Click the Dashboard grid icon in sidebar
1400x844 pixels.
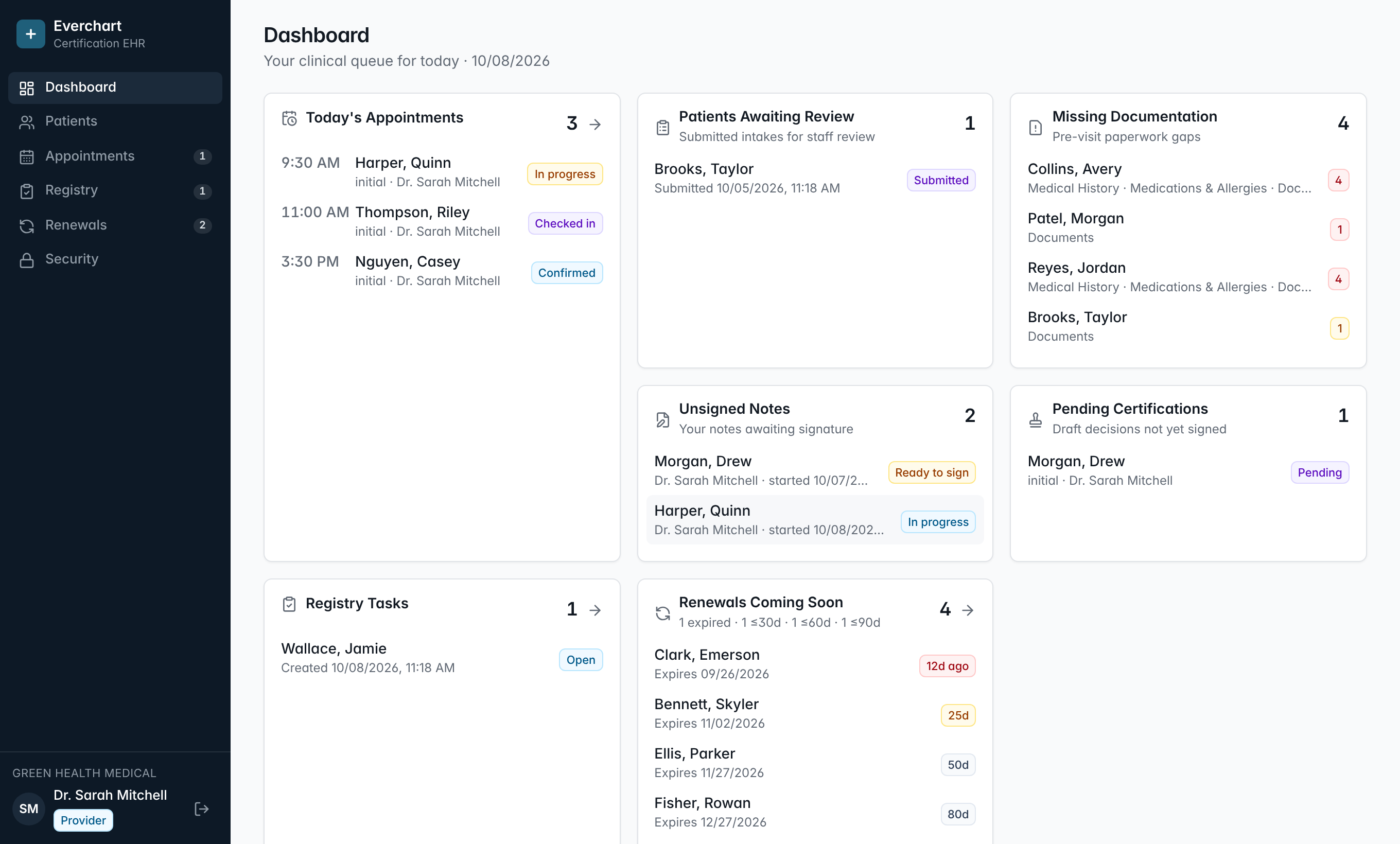tap(27, 88)
